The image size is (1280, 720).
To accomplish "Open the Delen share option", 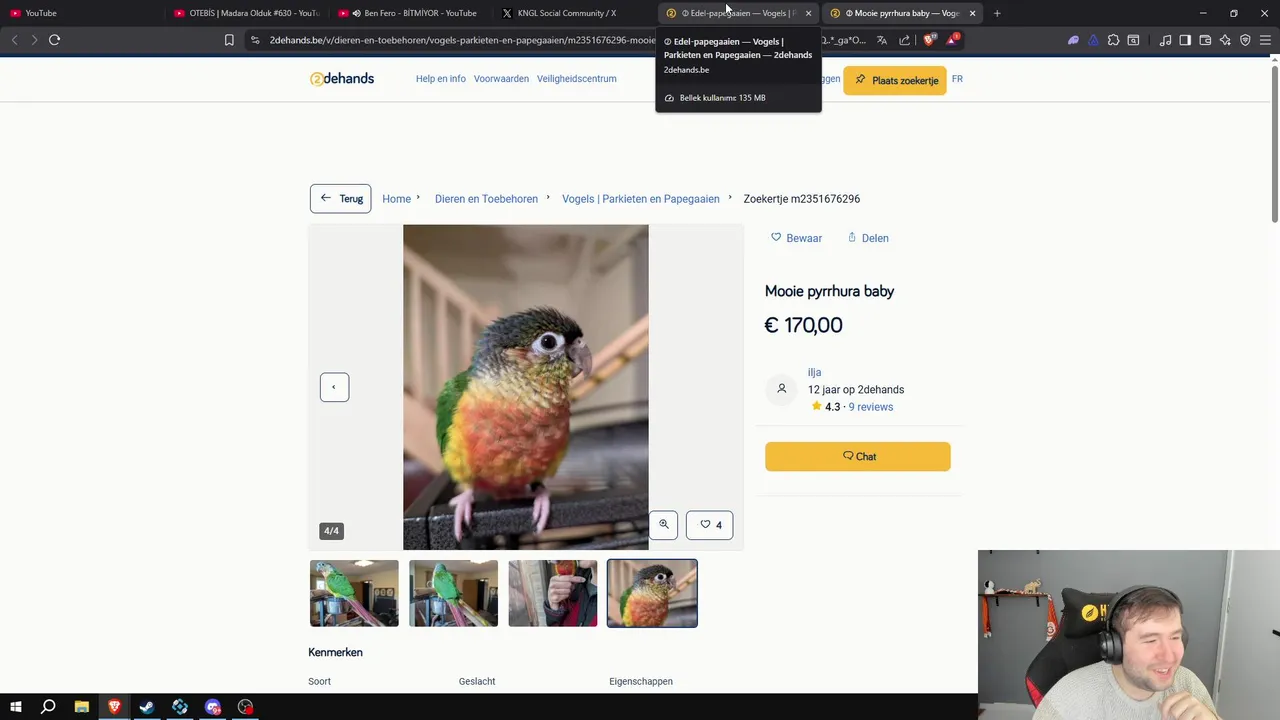I will [x=868, y=238].
